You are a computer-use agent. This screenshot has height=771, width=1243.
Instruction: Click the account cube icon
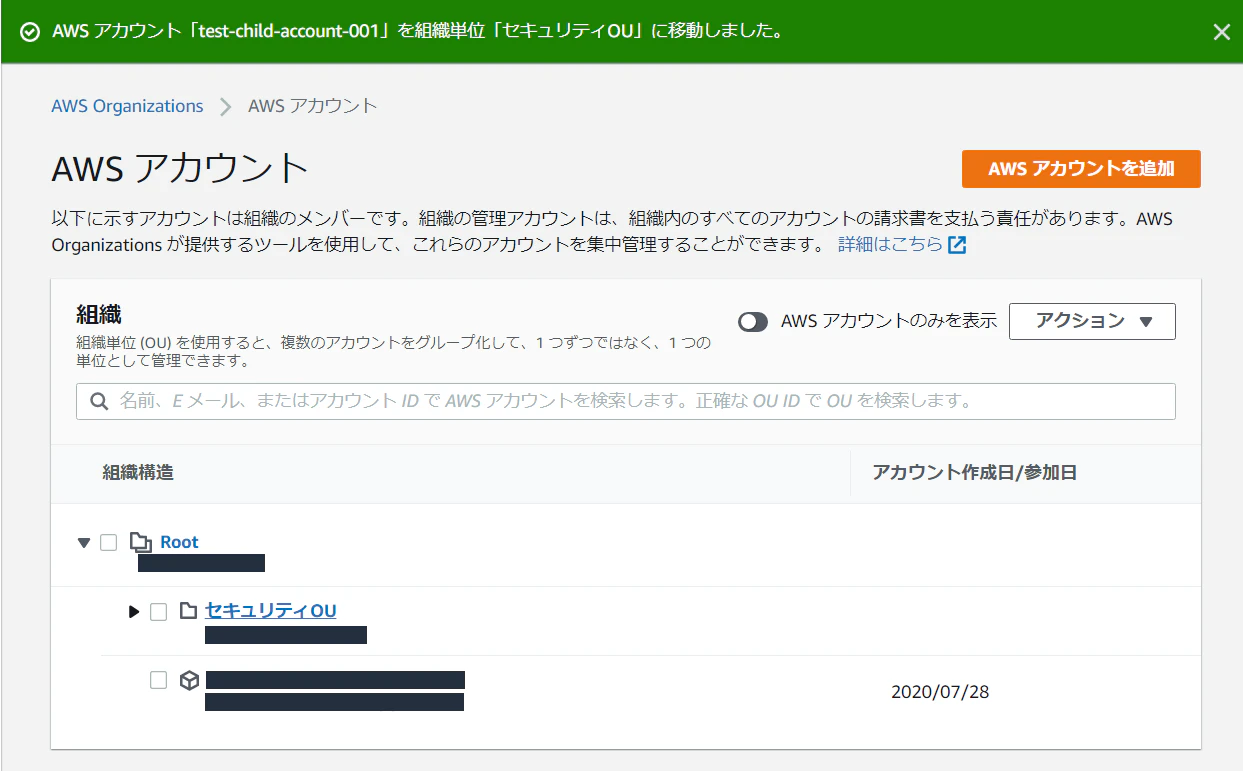point(188,681)
